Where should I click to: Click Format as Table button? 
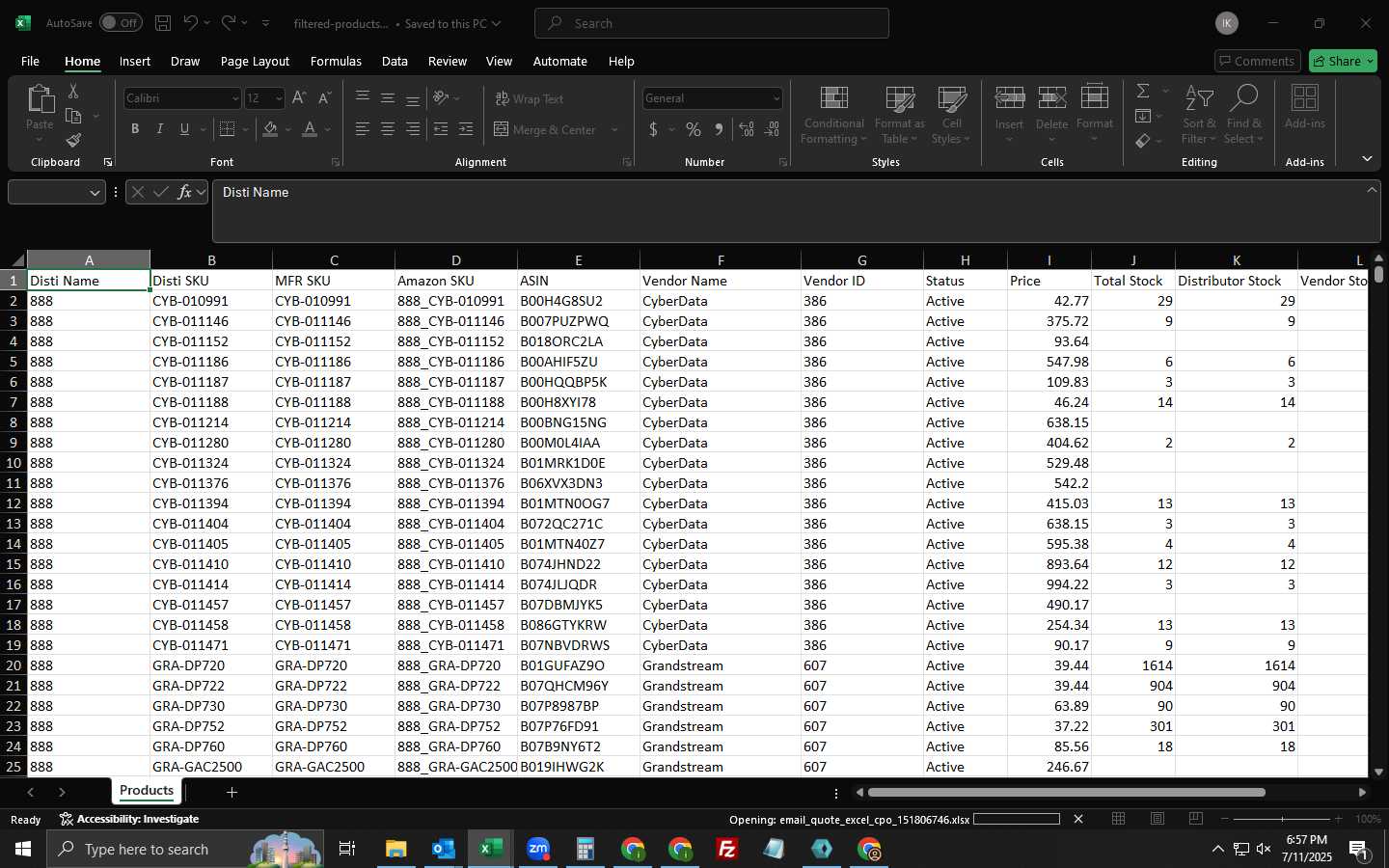pos(899,115)
